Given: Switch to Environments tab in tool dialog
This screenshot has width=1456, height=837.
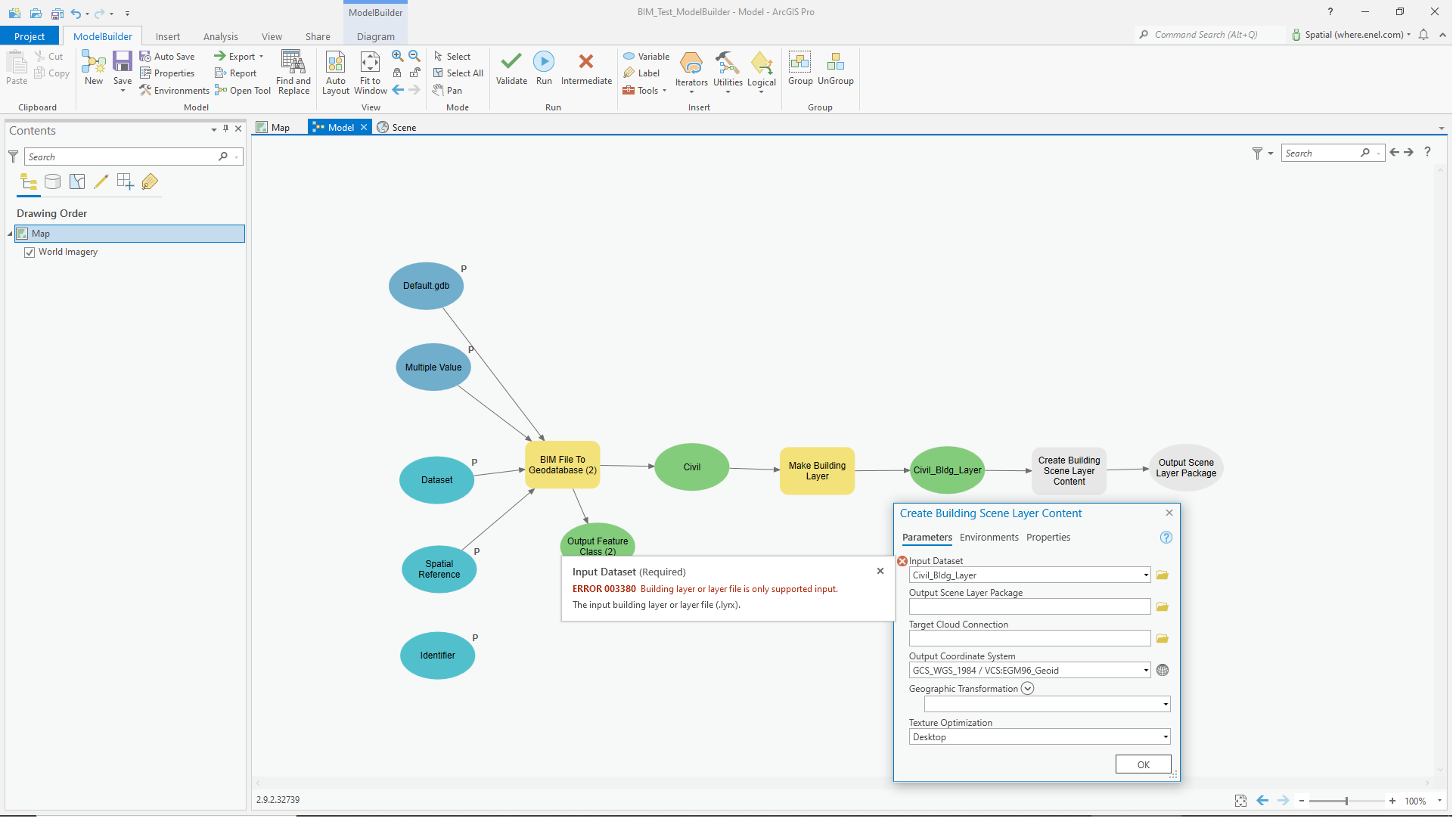Looking at the screenshot, I should click(990, 538).
